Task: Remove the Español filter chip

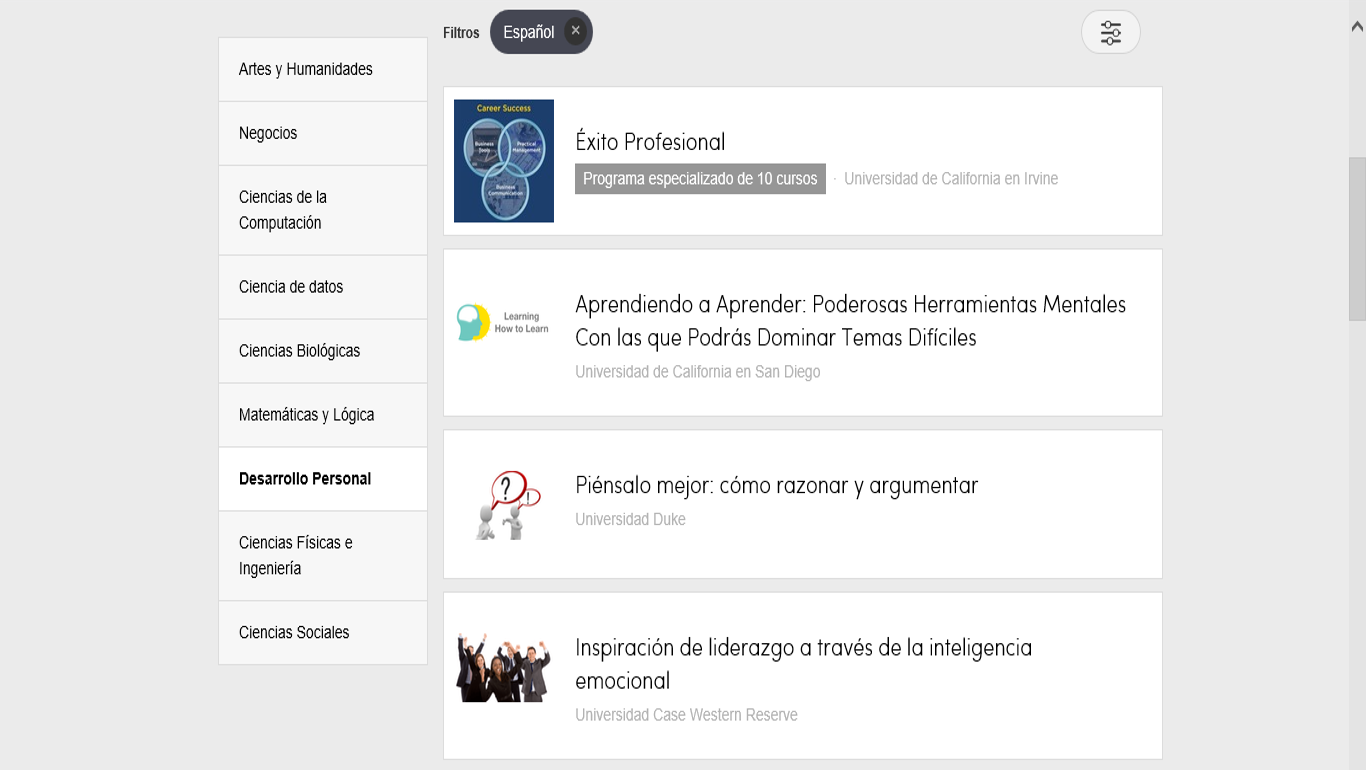Action: point(575,31)
